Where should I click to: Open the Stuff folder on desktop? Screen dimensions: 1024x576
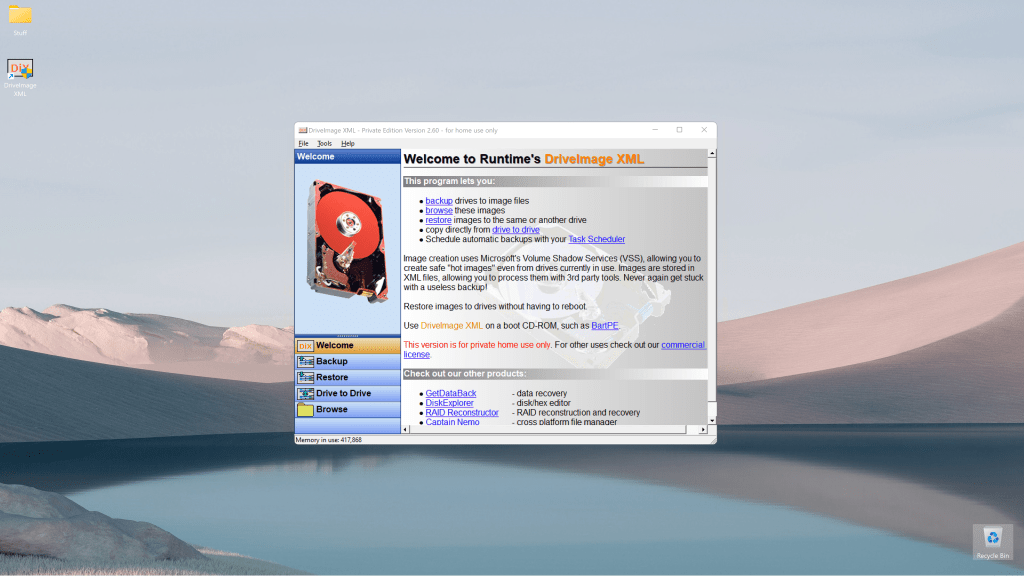(x=20, y=20)
